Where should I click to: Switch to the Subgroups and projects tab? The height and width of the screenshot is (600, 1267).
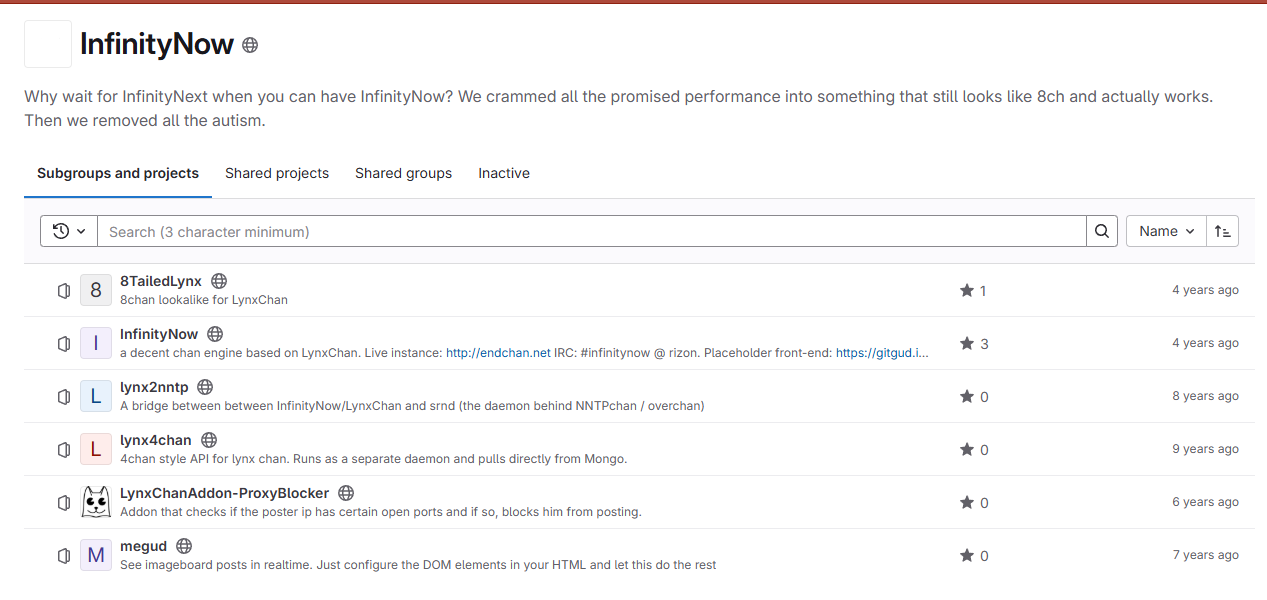point(118,173)
